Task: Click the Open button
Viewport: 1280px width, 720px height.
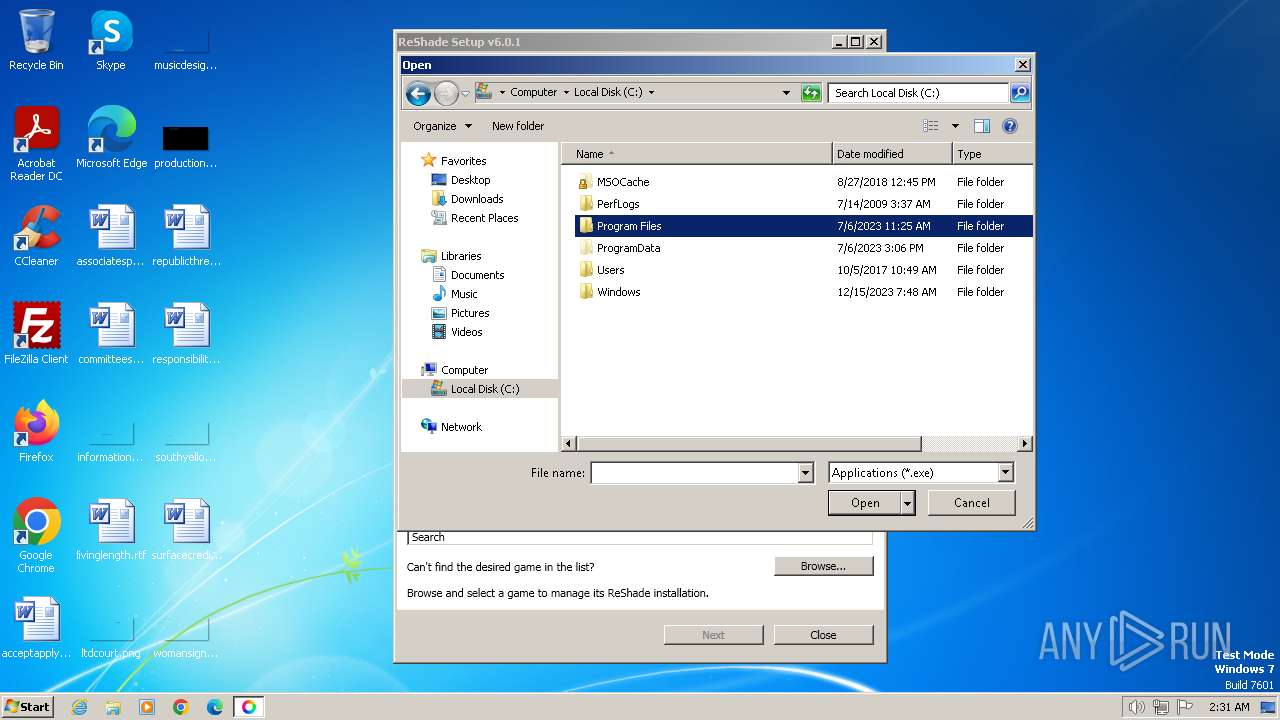Action: click(865, 503)
